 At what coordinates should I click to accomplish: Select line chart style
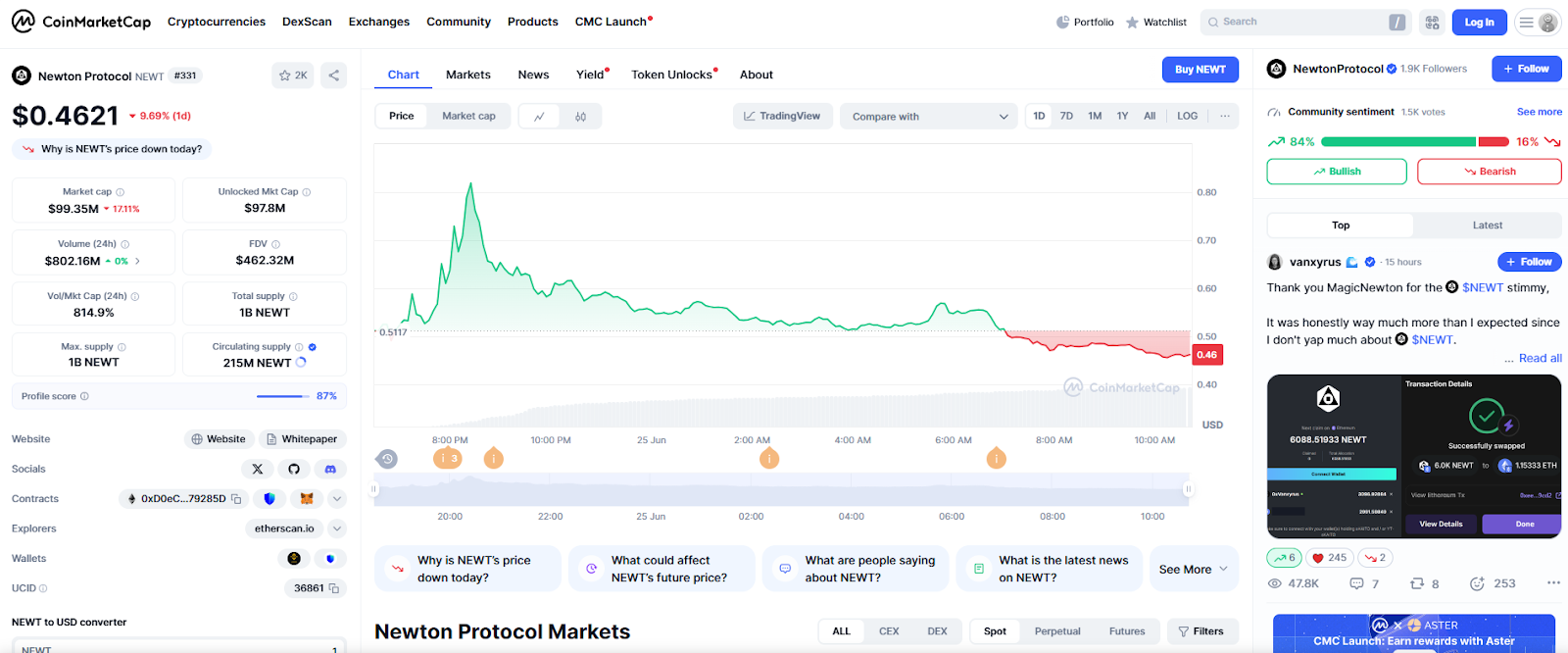pyautogui.click(x=539, y=116)
